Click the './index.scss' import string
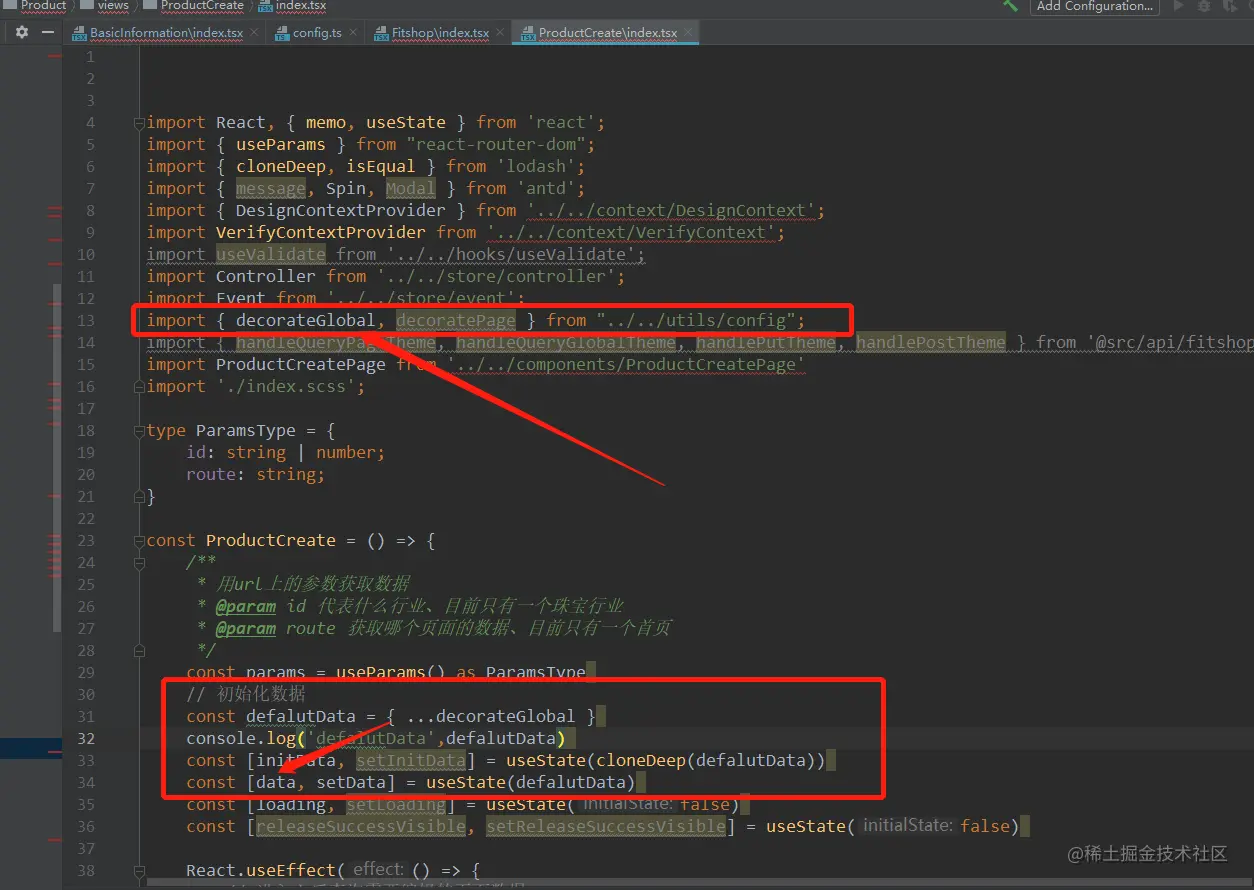This screenshot has height=890, width=1254. pos(286,386)
